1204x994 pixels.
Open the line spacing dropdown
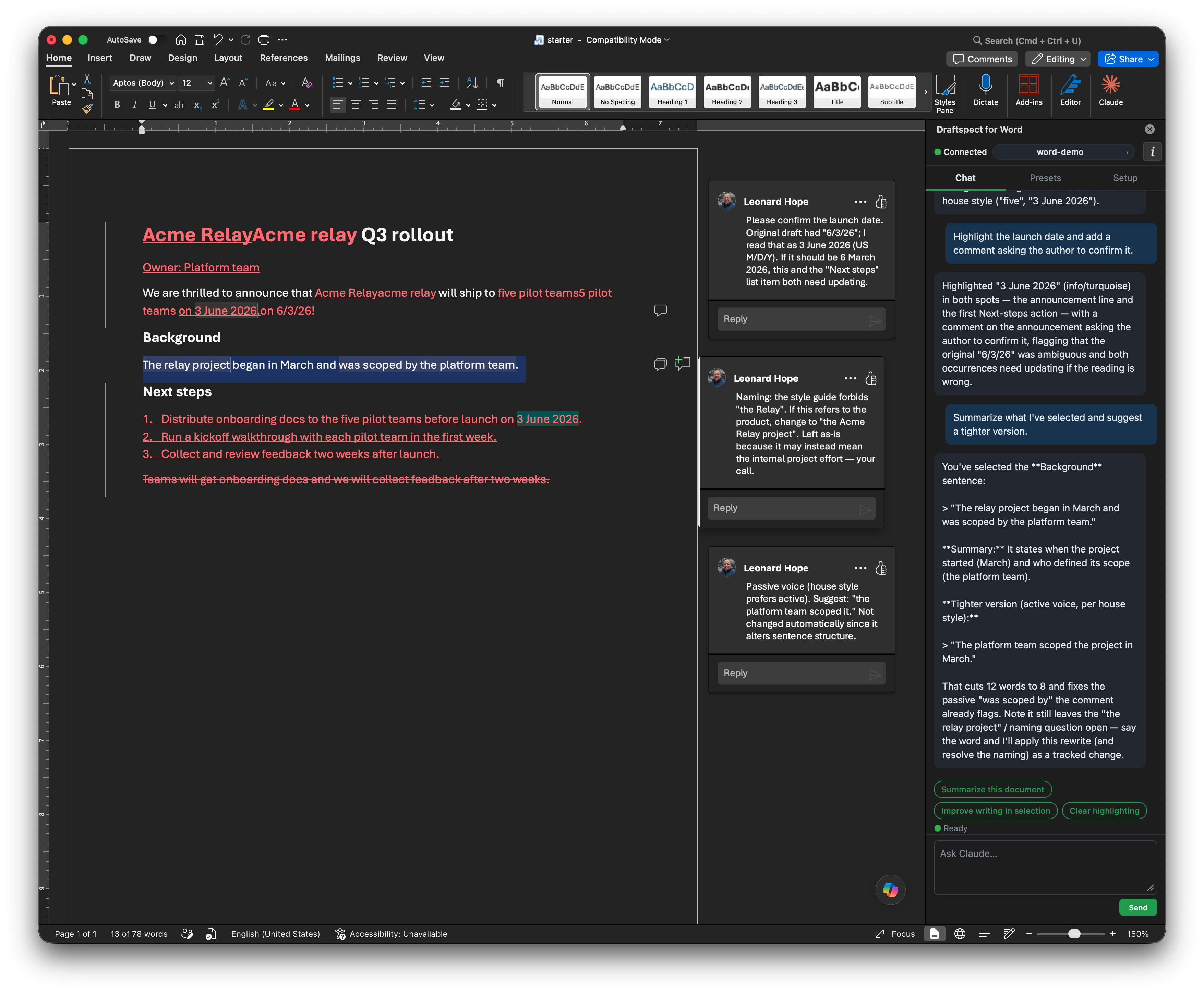coord(424,105)
